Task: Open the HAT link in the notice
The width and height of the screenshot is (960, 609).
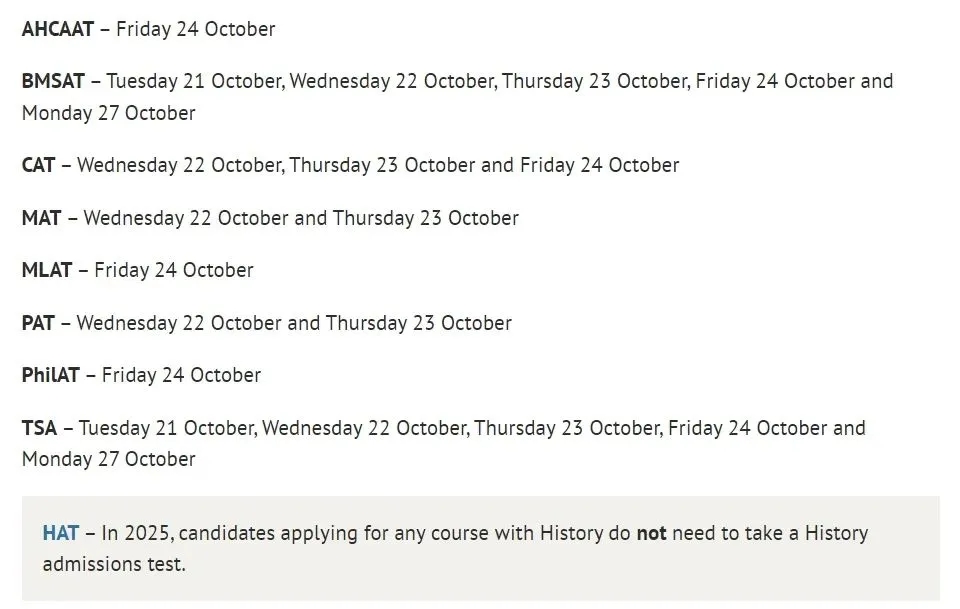Action: 60,533
